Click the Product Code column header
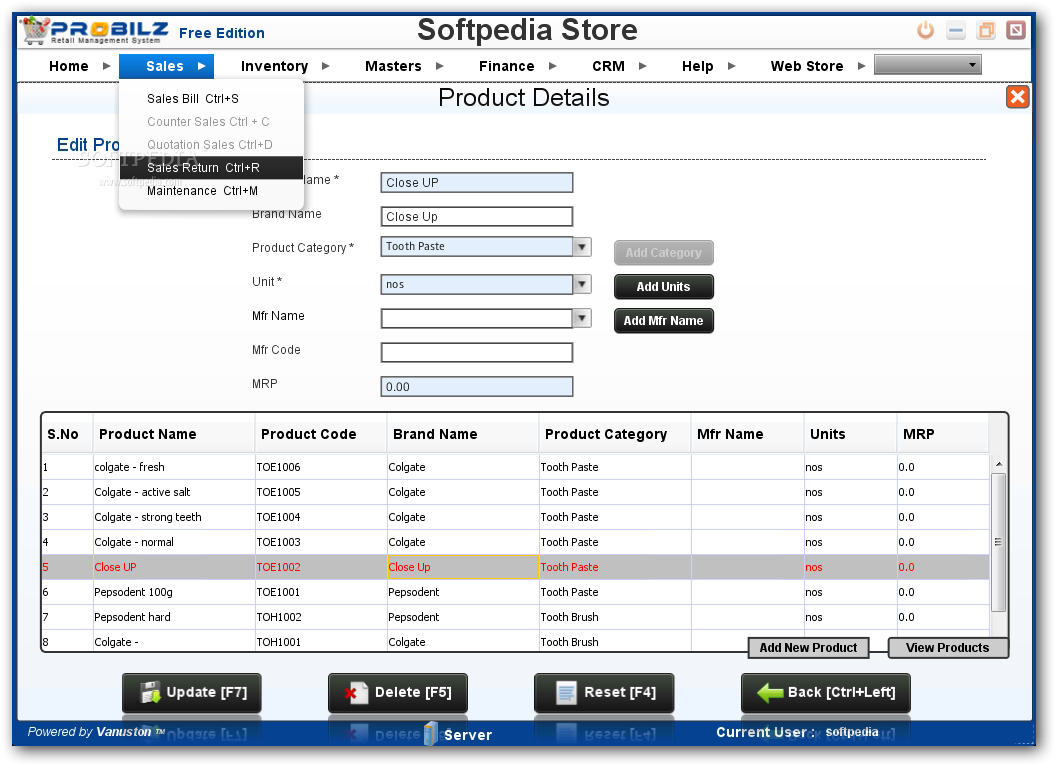This screenshot has height=766, width=1056. click(321, 434)
